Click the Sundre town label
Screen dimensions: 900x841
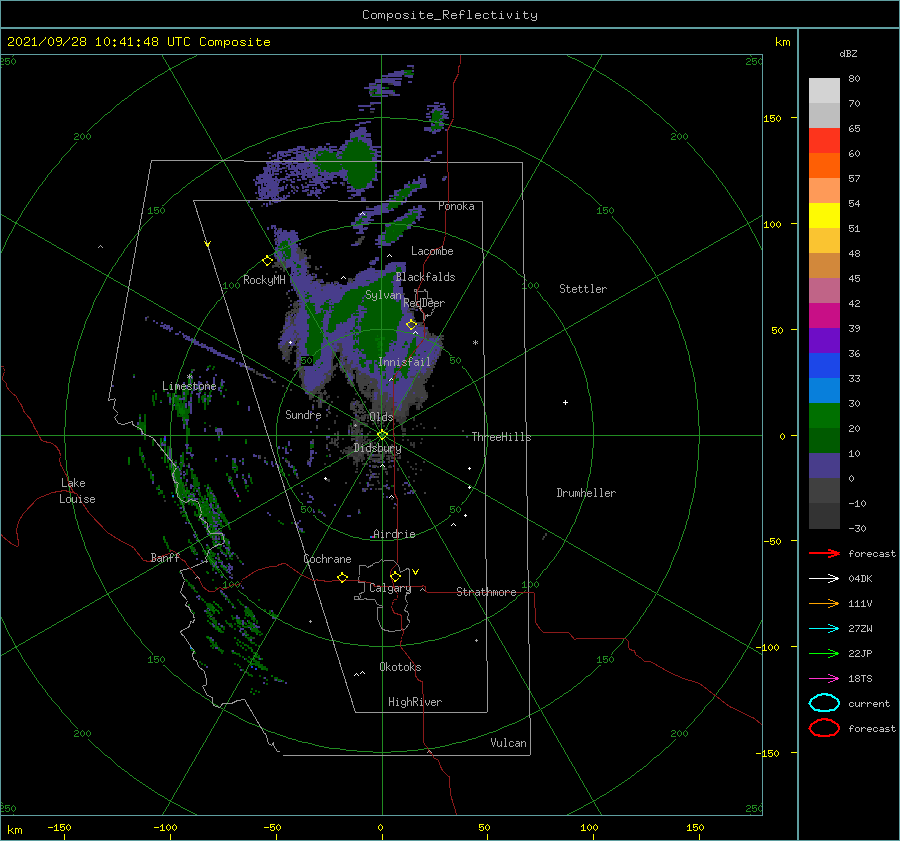pyautogui.click(x=303, y=414)
